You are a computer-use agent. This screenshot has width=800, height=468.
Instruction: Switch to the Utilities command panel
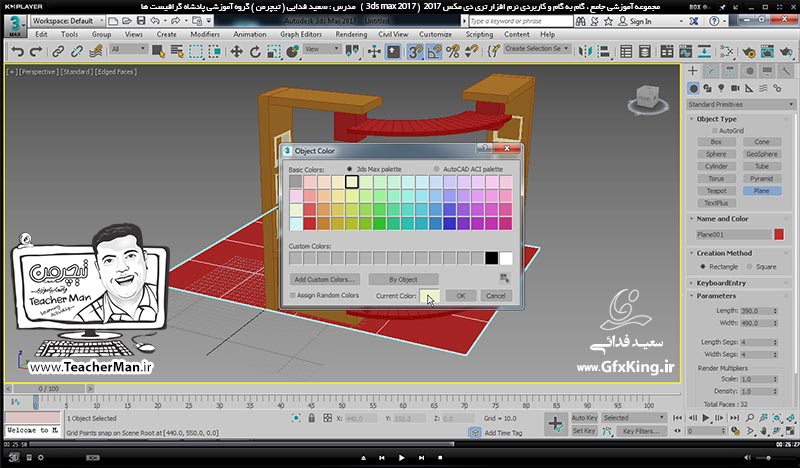coord(786,71)
